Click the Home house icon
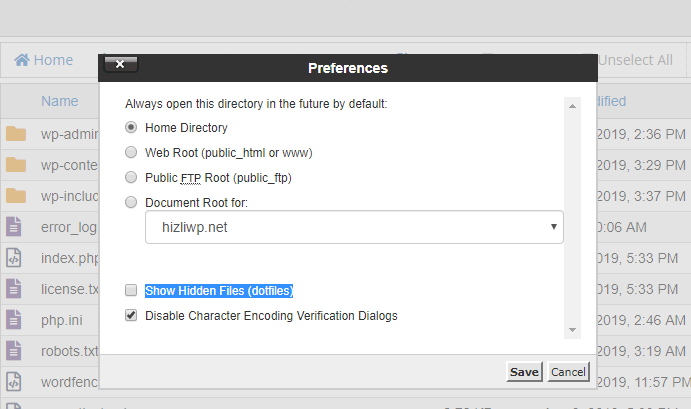This screenshot has height=409, width=691. (x=22, y=59)
